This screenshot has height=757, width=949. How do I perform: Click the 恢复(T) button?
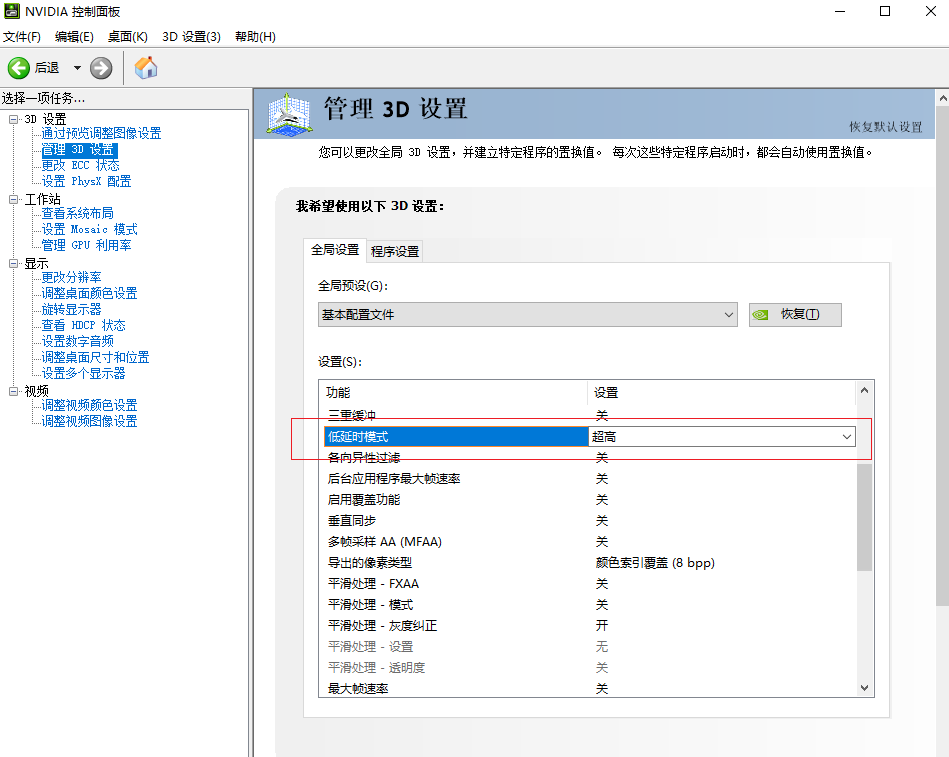(x=795, y=315)
